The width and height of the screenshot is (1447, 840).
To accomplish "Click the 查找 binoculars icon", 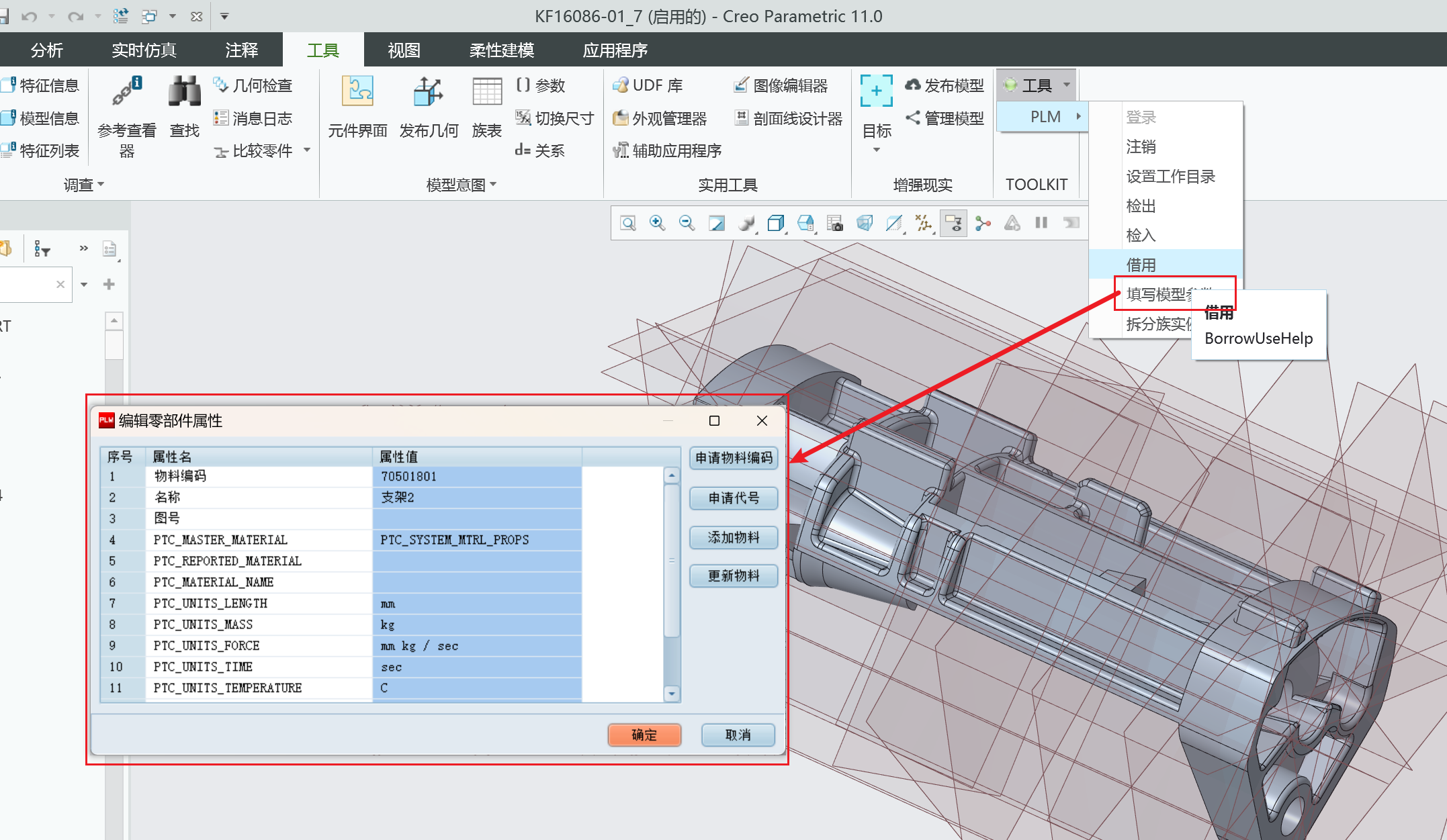I will pos(185,91).
